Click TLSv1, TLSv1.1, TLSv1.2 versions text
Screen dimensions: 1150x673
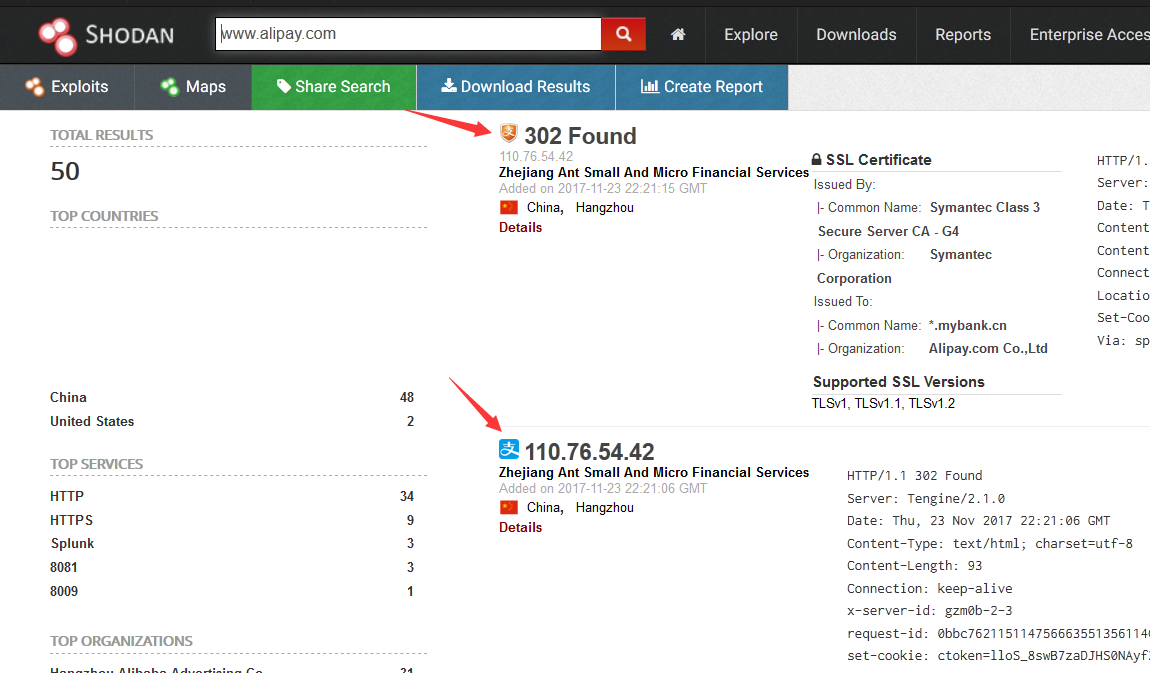click(883, 403)
